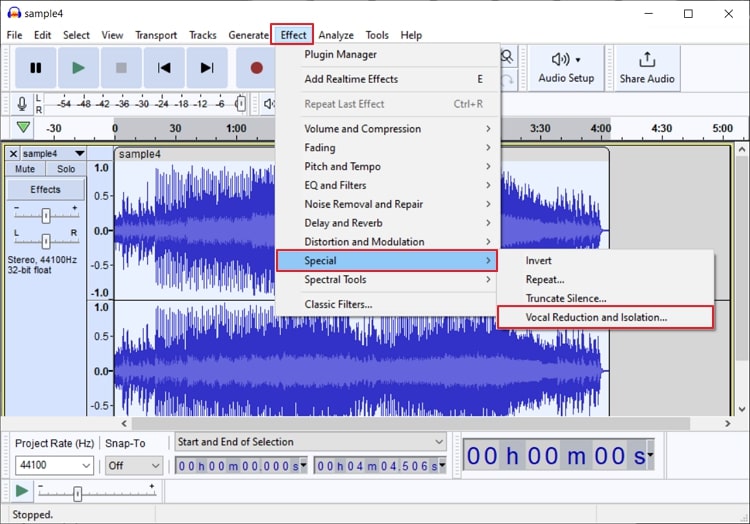Click the playback speaker meter icon
750x524 pixels.
[269, 104]
